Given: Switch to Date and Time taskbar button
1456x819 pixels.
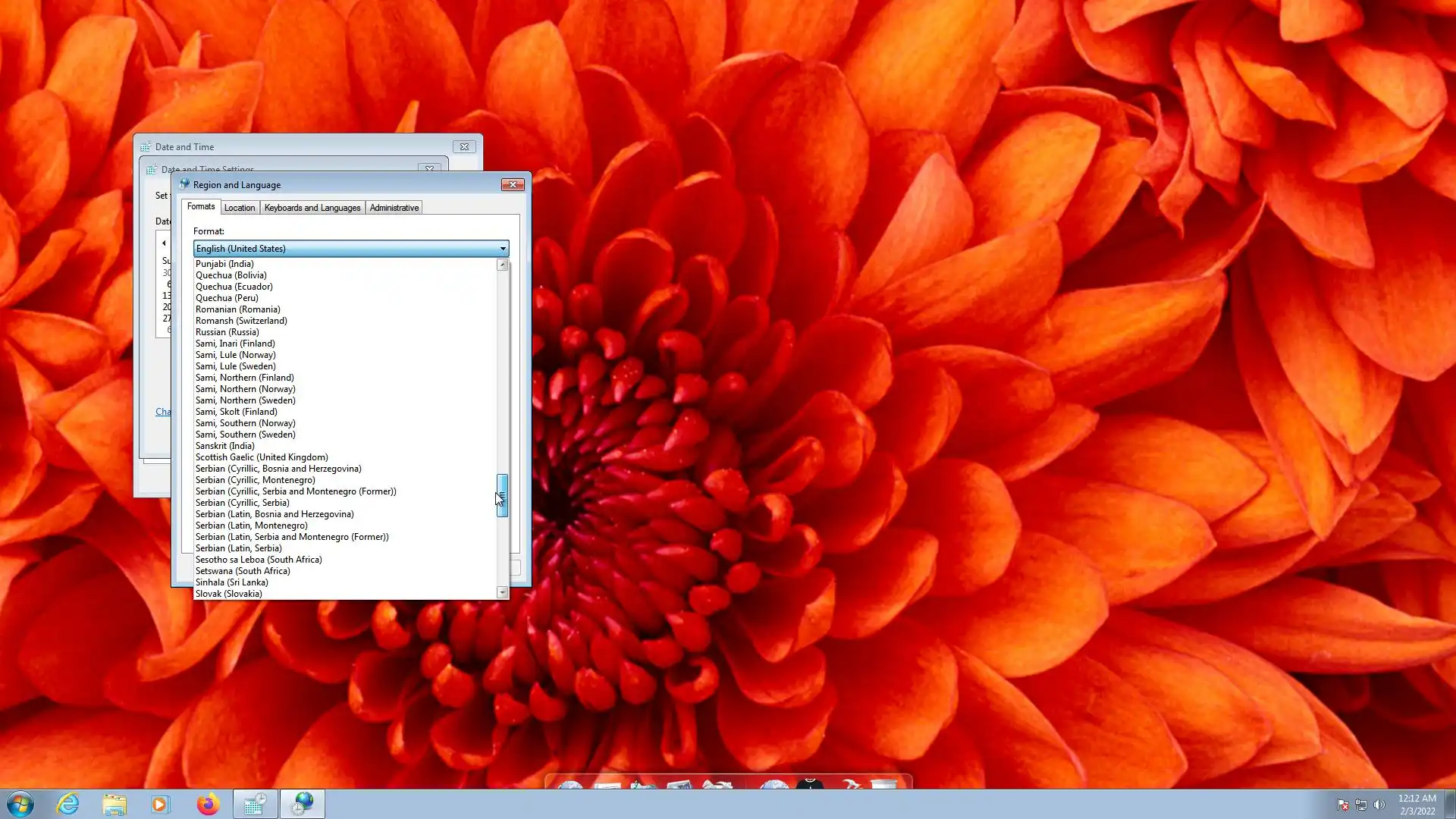Looking at the screenshot, I should point(255,804).
